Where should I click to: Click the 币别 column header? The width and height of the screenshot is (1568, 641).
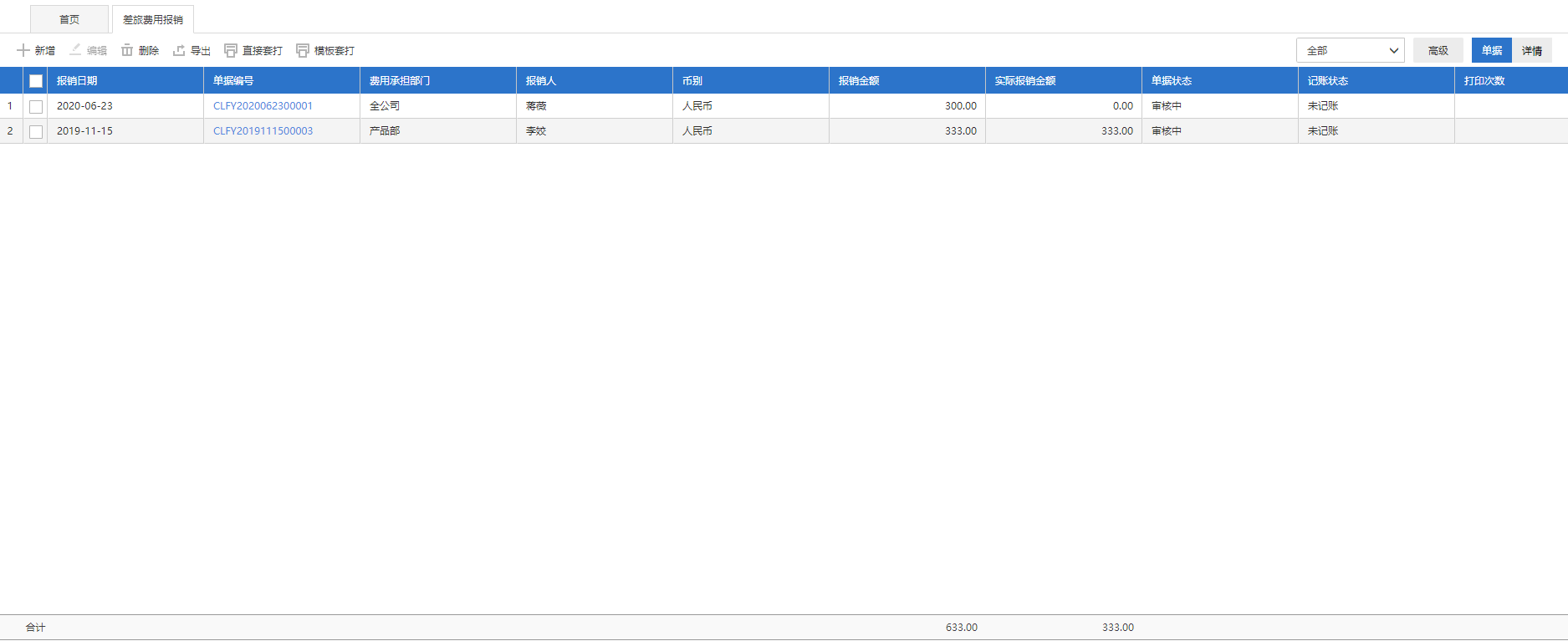pyautogui.click(x=751, y=81)
